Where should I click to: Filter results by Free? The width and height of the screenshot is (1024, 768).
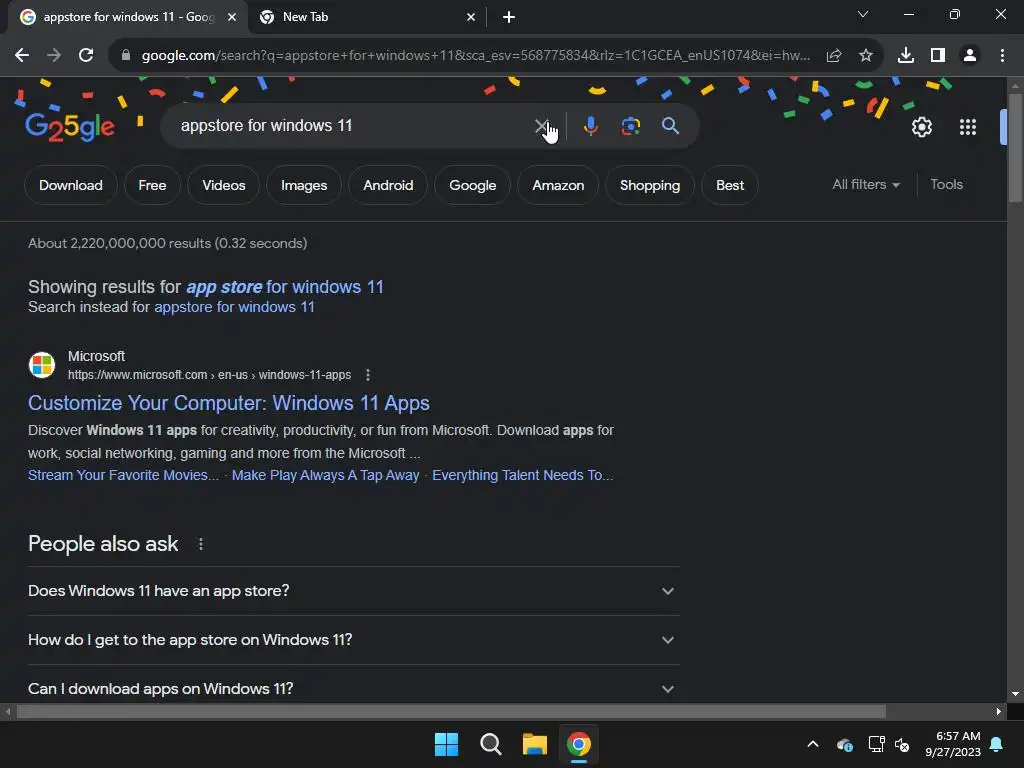pos(152,185)
